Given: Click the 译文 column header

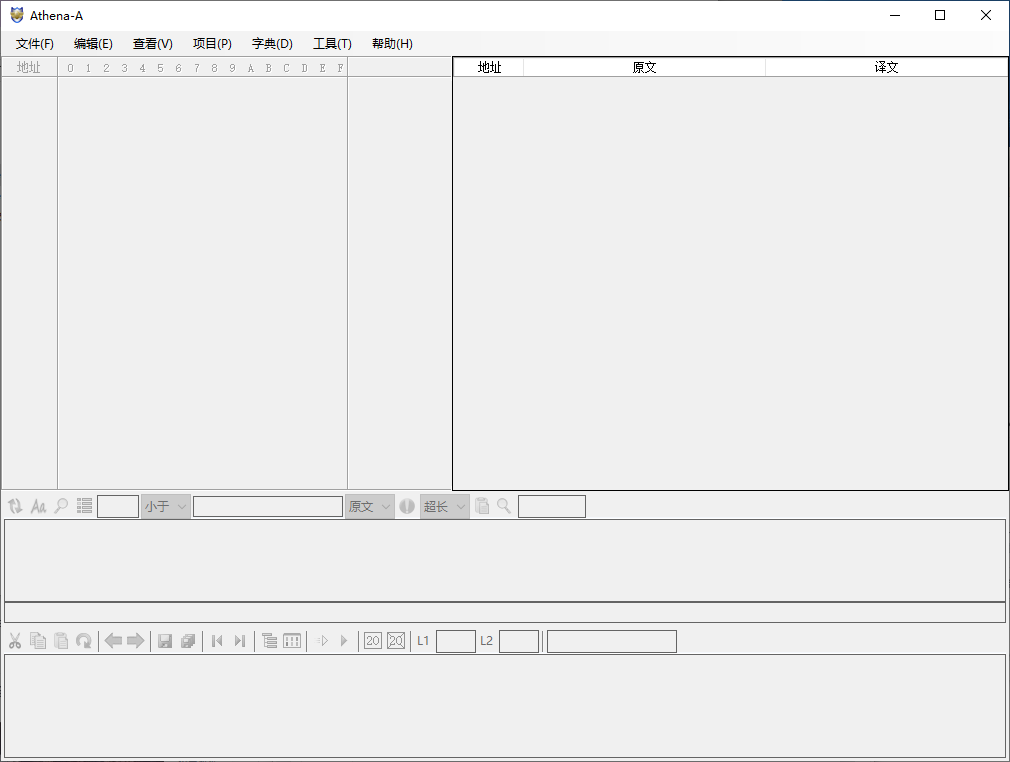Looking at the screenshot, I should coord(886,67).
